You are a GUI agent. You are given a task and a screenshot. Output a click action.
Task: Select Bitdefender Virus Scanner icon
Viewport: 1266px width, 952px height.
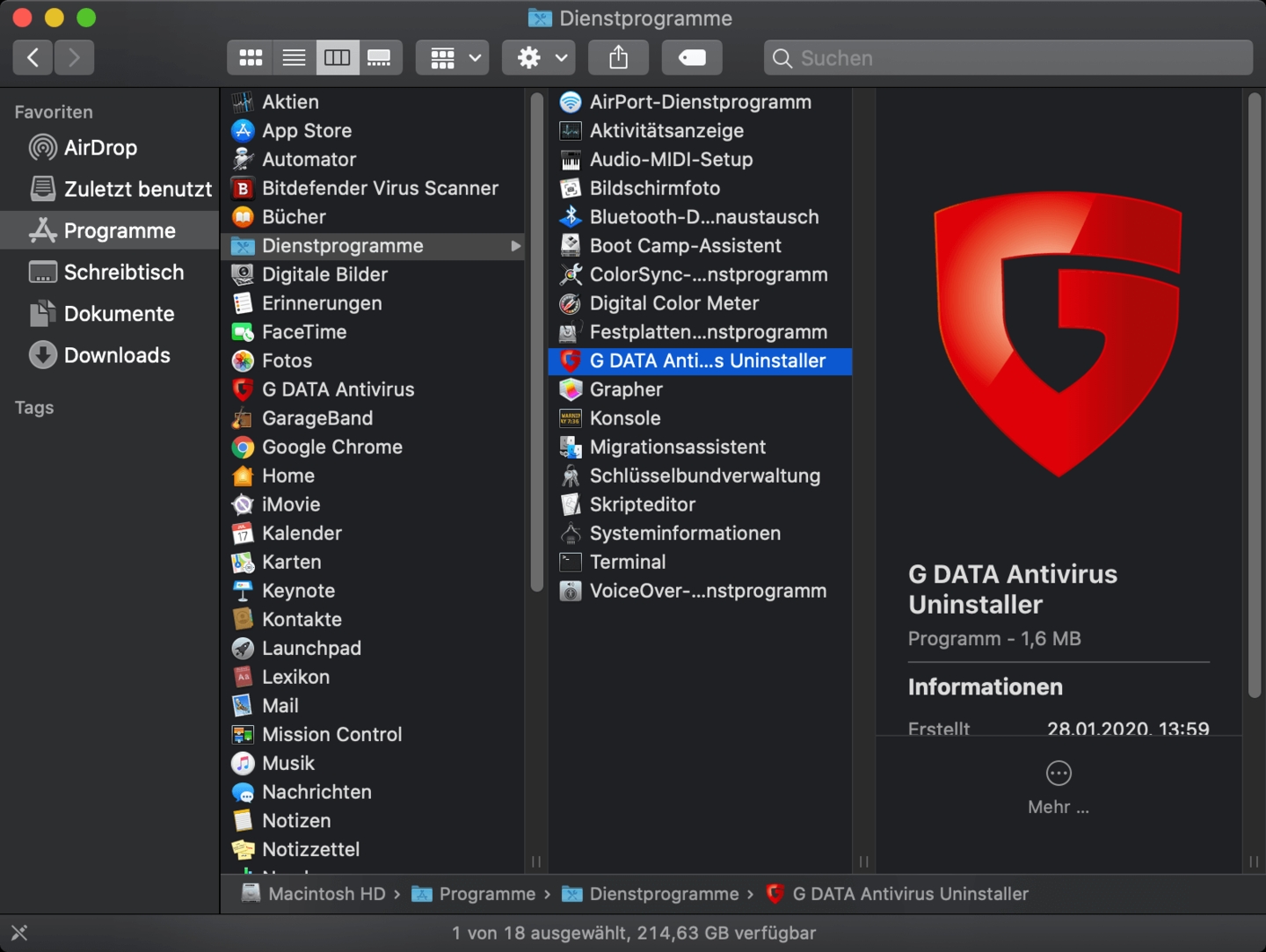243,188
